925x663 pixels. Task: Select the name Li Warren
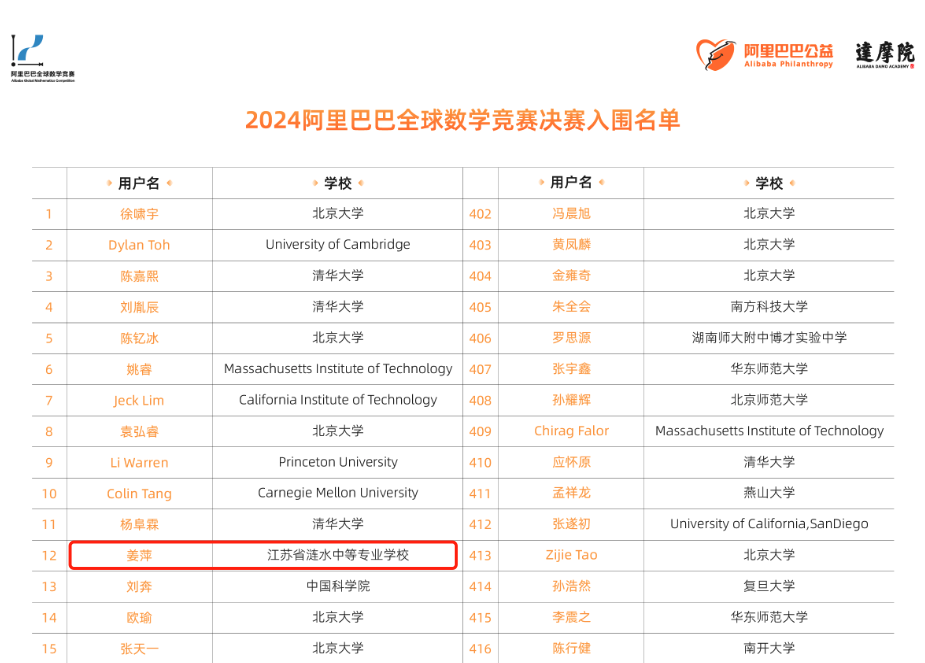click(x=139, y=462)
